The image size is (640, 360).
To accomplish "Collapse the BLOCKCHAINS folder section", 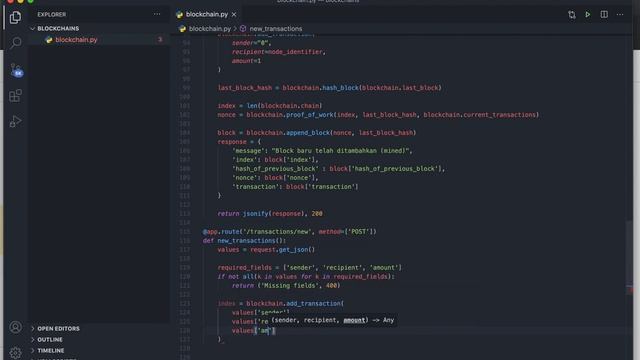I will click(x=58, y=29).
